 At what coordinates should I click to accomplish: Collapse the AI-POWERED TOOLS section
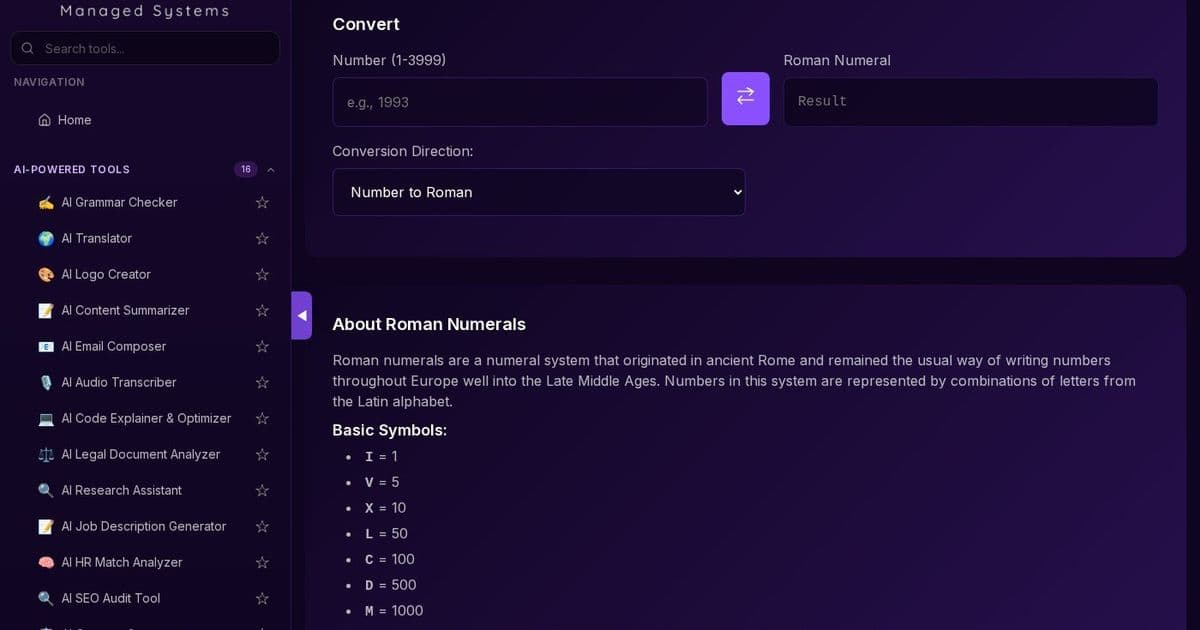269,169
